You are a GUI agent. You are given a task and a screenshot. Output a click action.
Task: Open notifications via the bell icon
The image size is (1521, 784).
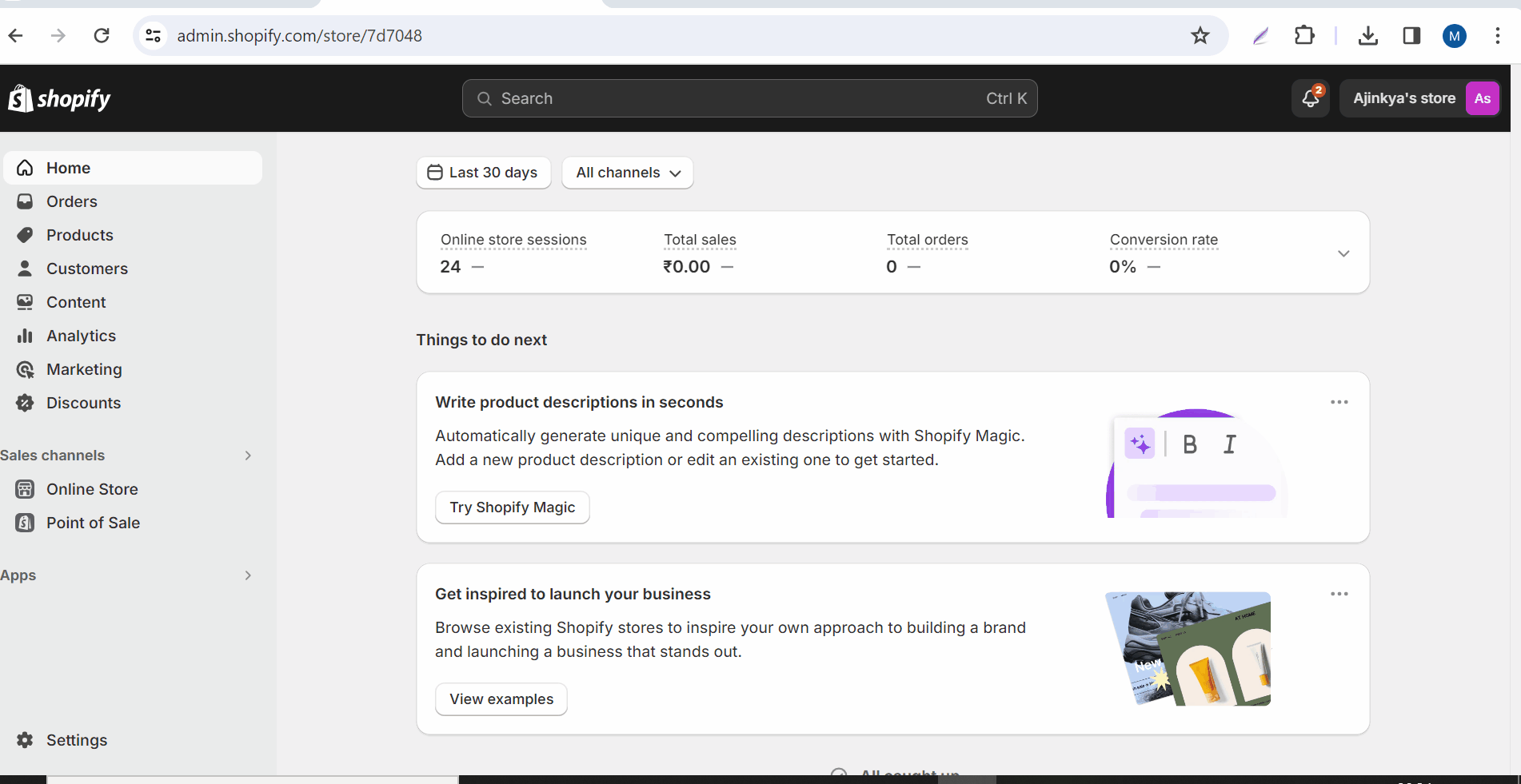[1309, 98]
